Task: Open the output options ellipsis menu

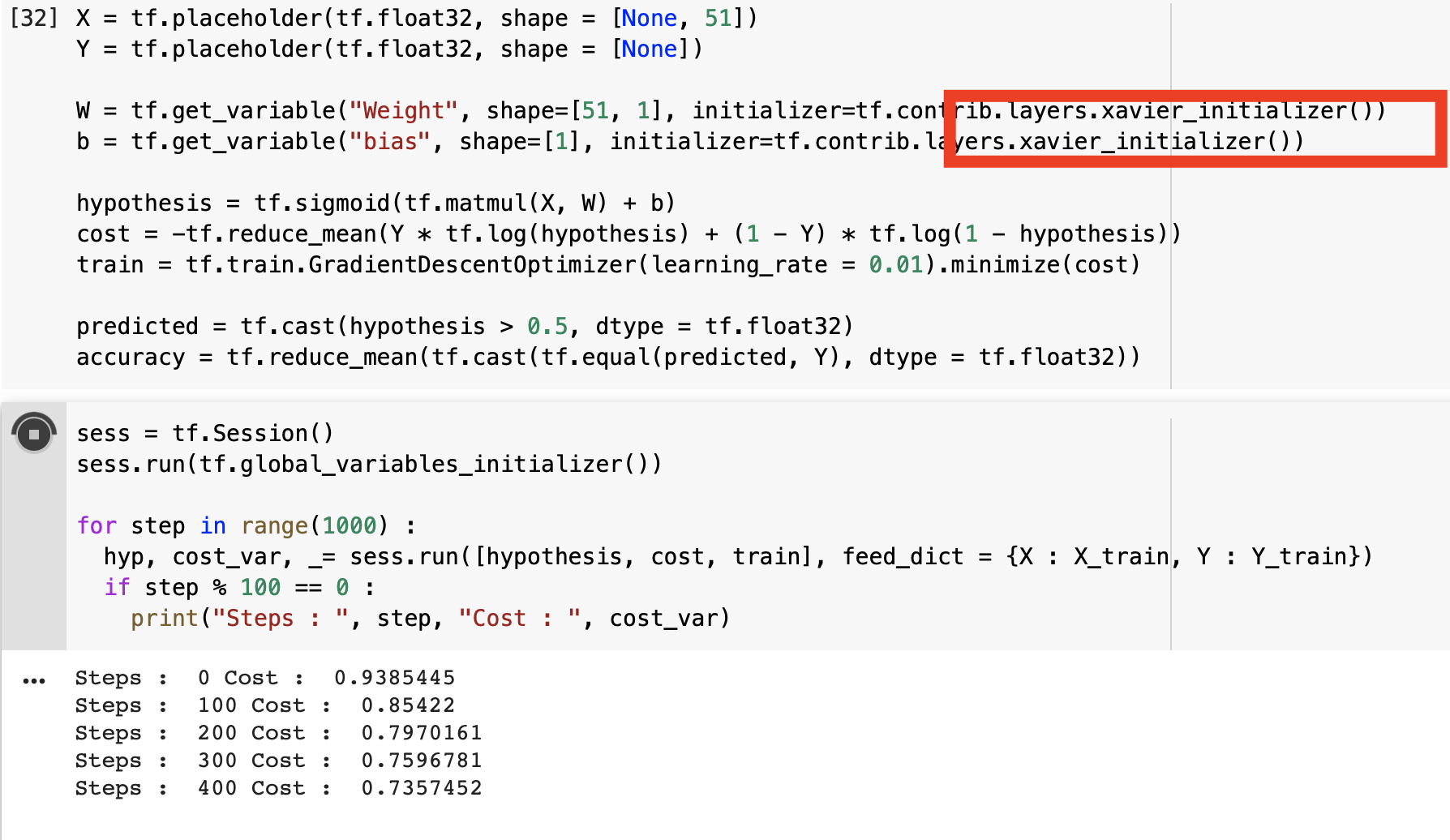Action: tap(34, 681)
